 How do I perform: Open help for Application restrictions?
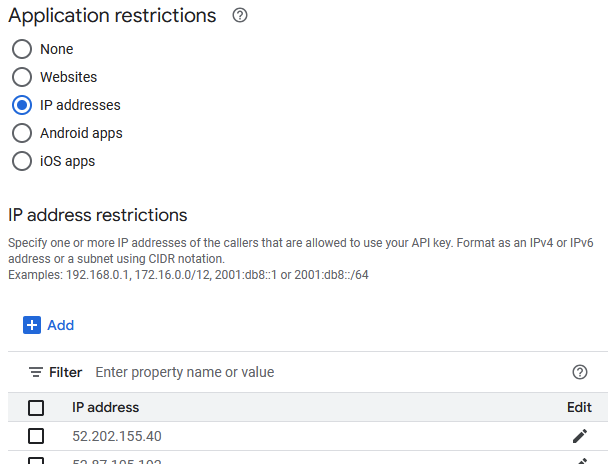pyautogui.click(x=240, y=16)
